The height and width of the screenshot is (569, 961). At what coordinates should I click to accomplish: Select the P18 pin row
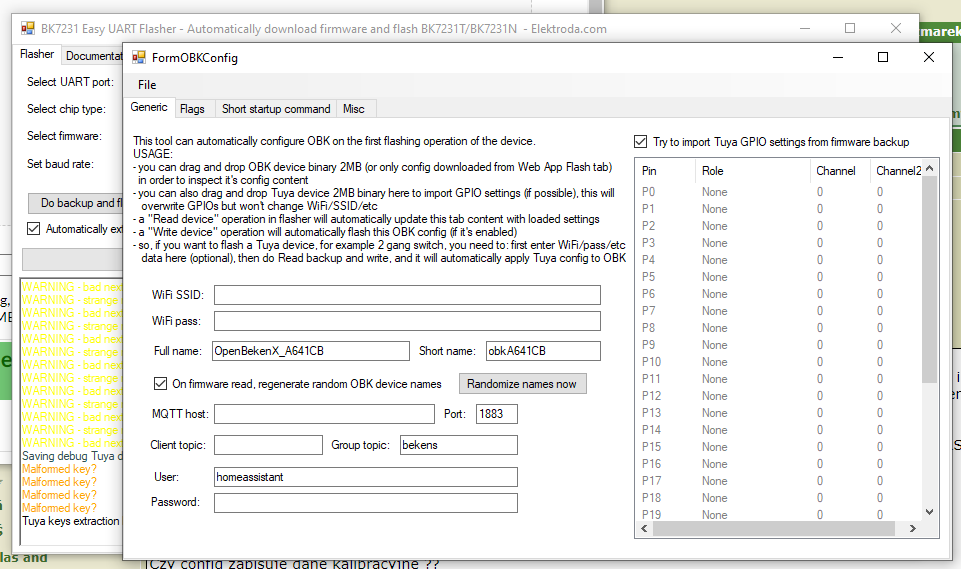778,498
